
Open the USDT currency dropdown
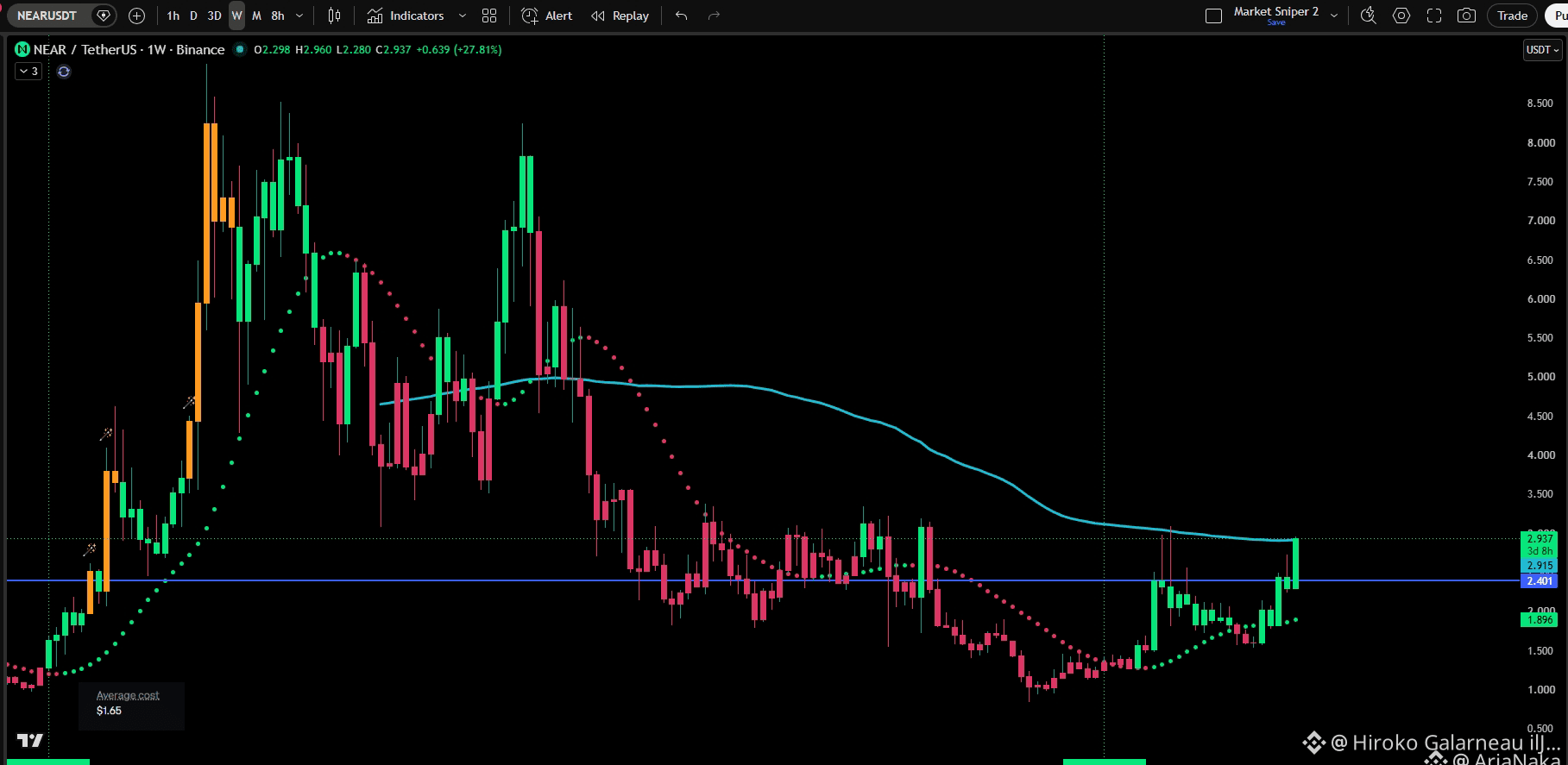pos(1543,50)
